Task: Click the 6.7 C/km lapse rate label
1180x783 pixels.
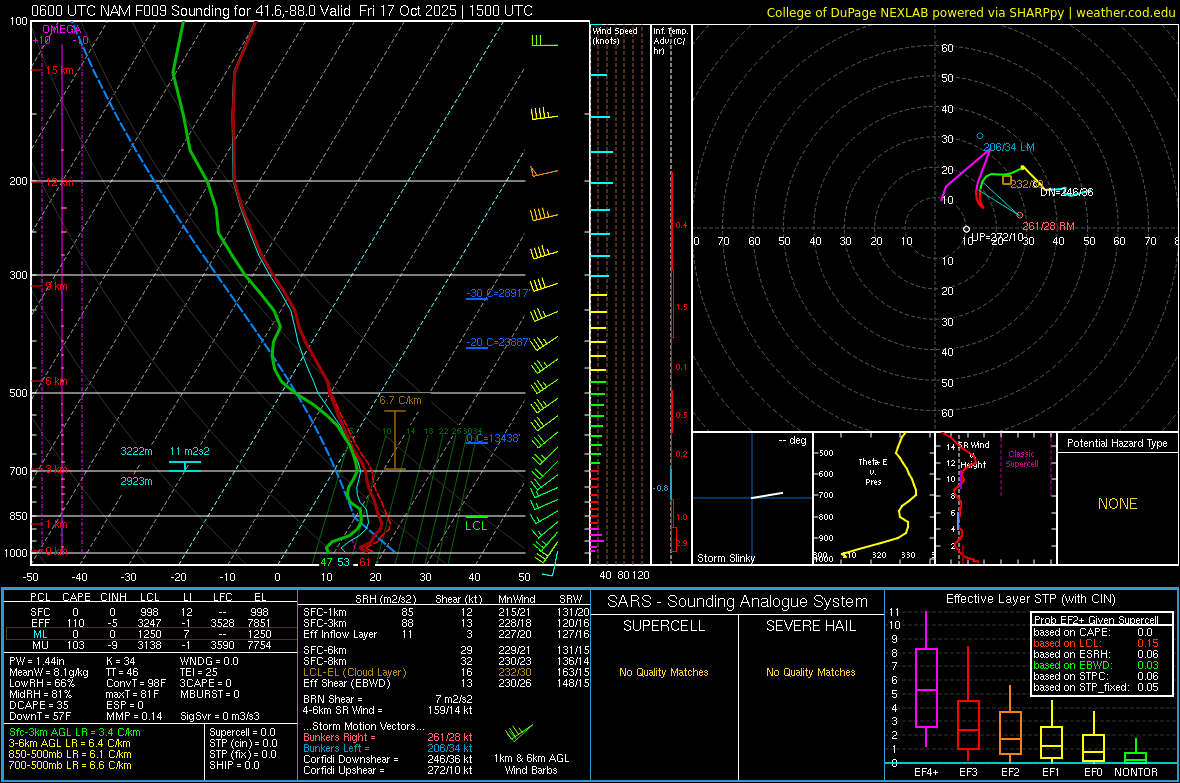Action: click(x=400, y=401)
